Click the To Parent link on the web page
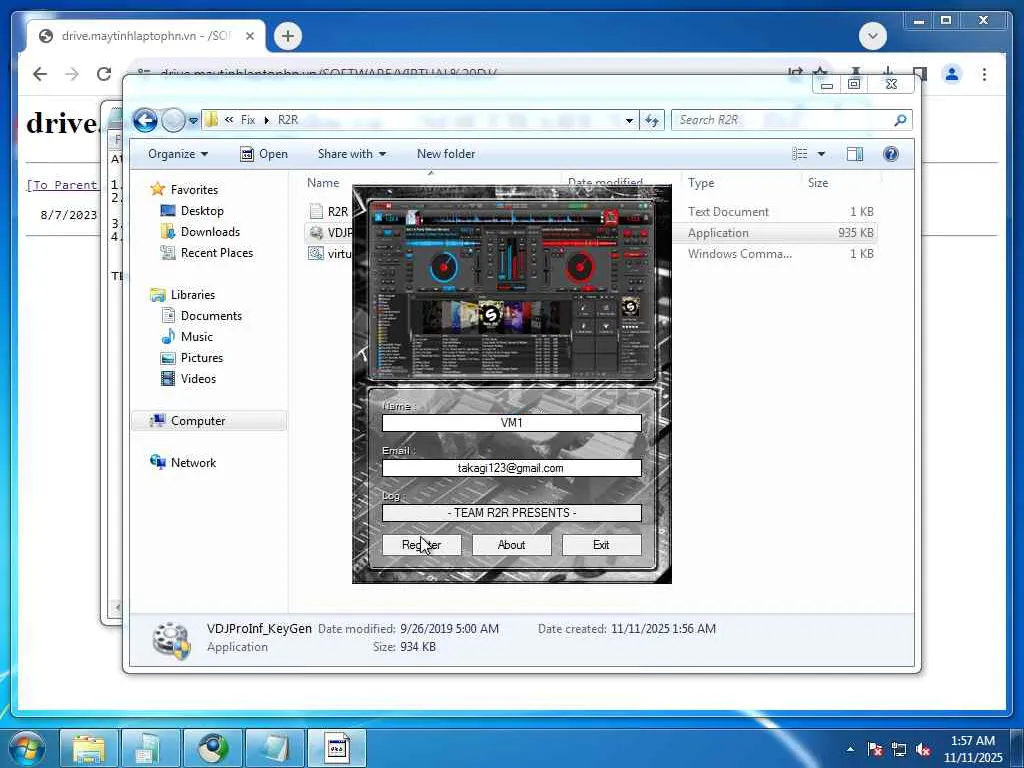1024x768 pixels. tap(61, 185)
